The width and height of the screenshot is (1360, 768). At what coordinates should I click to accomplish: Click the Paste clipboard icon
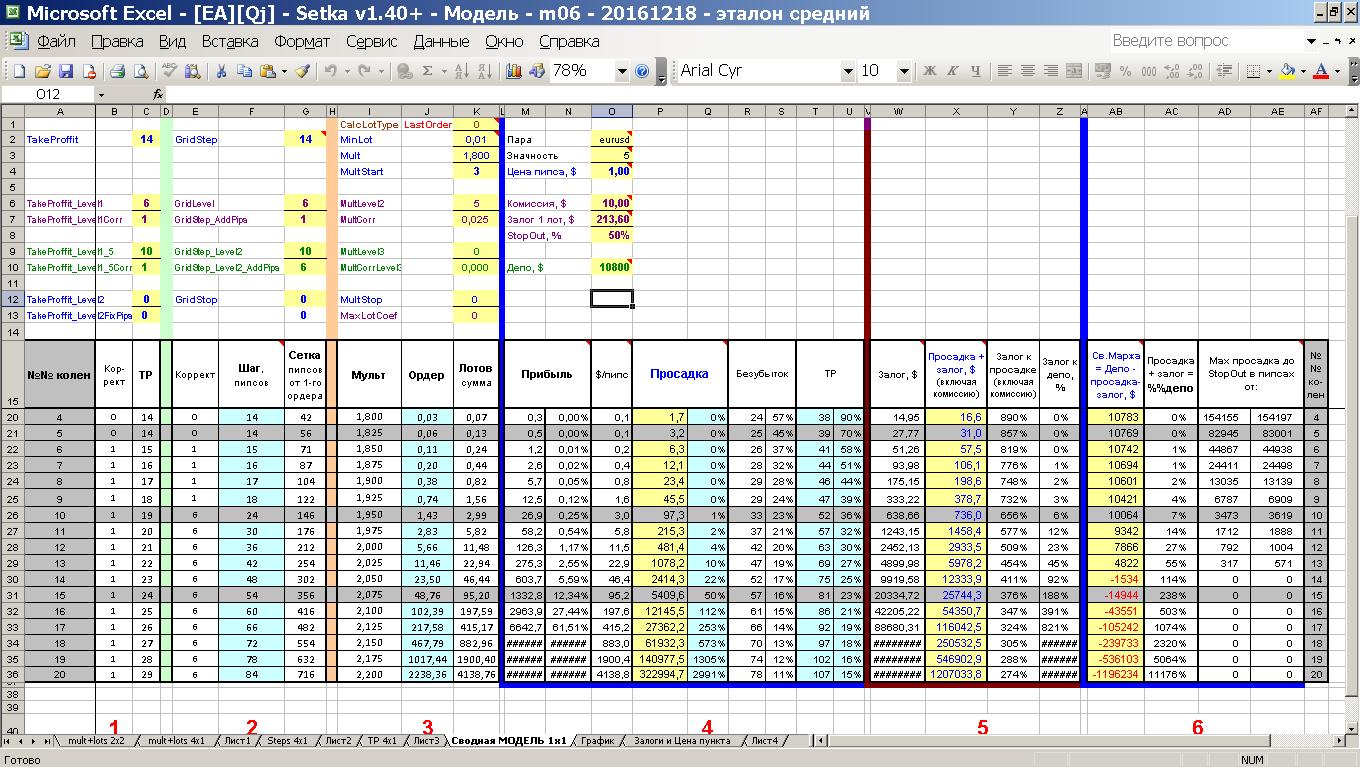click(x=267, y=71)
